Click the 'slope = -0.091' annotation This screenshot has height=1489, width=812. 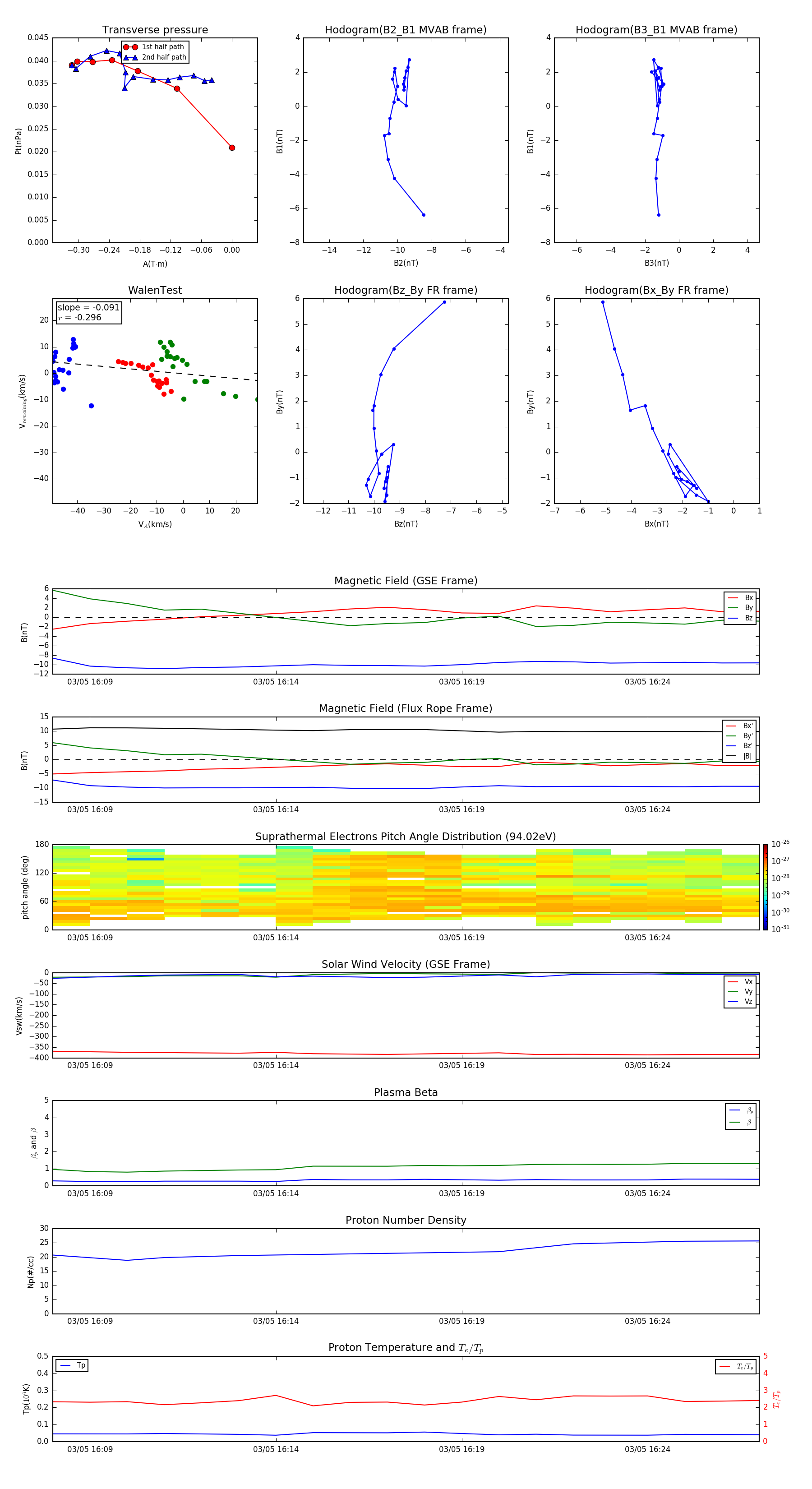[x=88, y=308]
